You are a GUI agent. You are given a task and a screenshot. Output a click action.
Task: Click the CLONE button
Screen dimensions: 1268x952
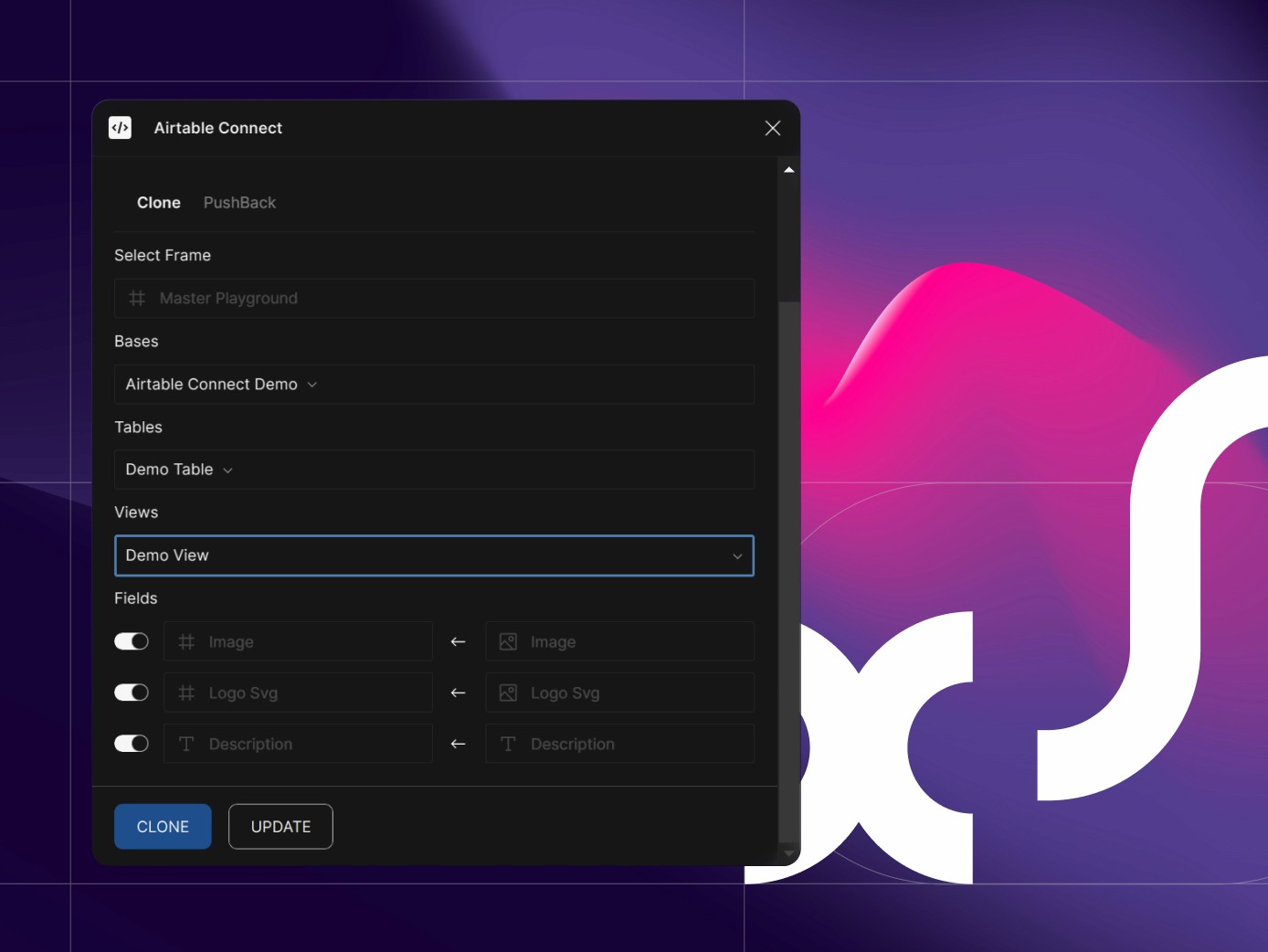[163, 827]
